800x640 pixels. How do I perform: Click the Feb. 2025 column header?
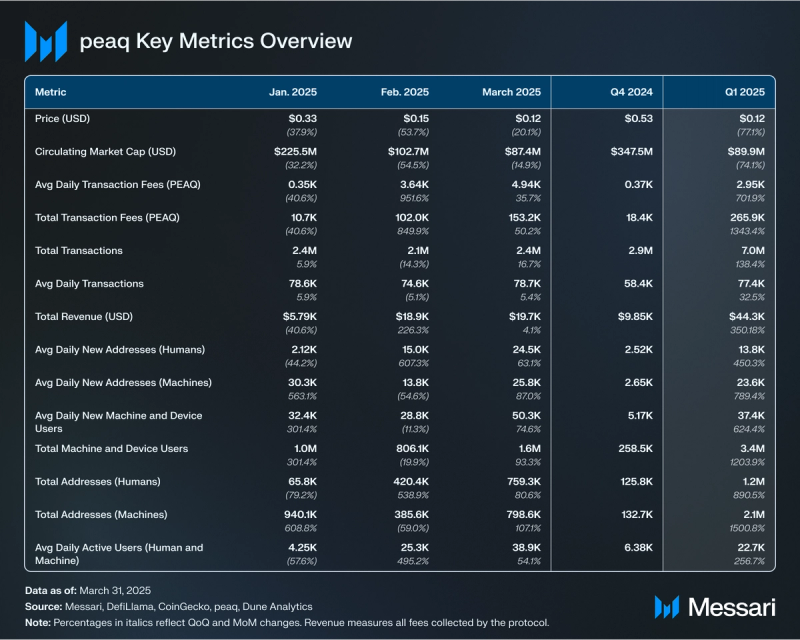404,92
